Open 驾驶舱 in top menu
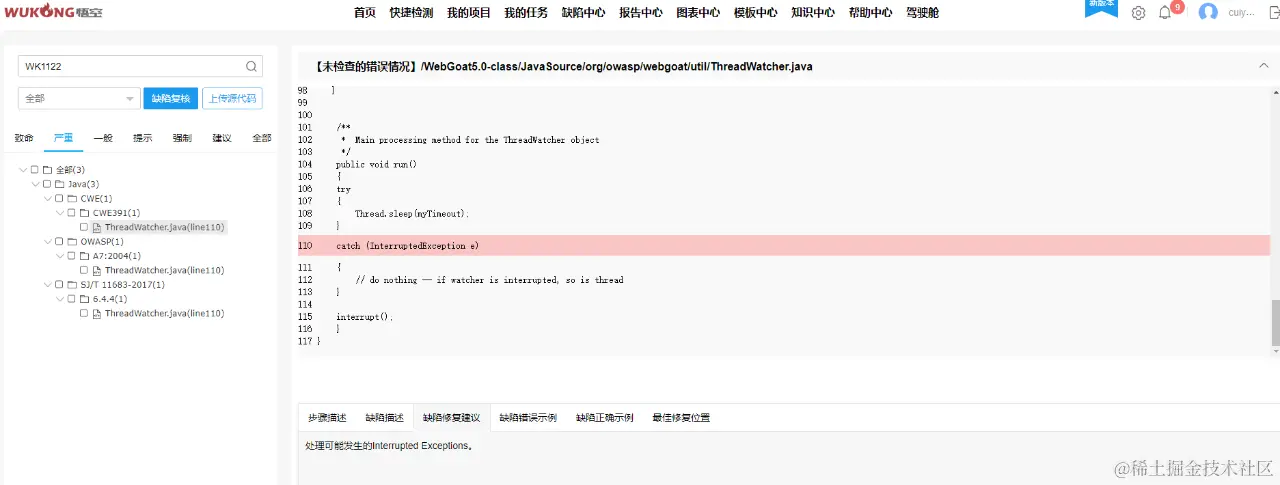 [922, 13]
